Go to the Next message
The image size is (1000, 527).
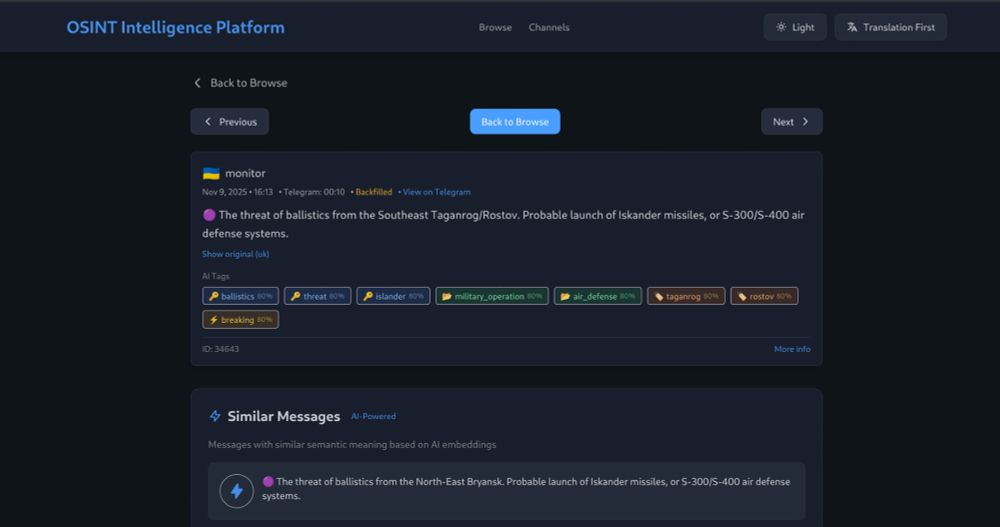pos(791,121)
